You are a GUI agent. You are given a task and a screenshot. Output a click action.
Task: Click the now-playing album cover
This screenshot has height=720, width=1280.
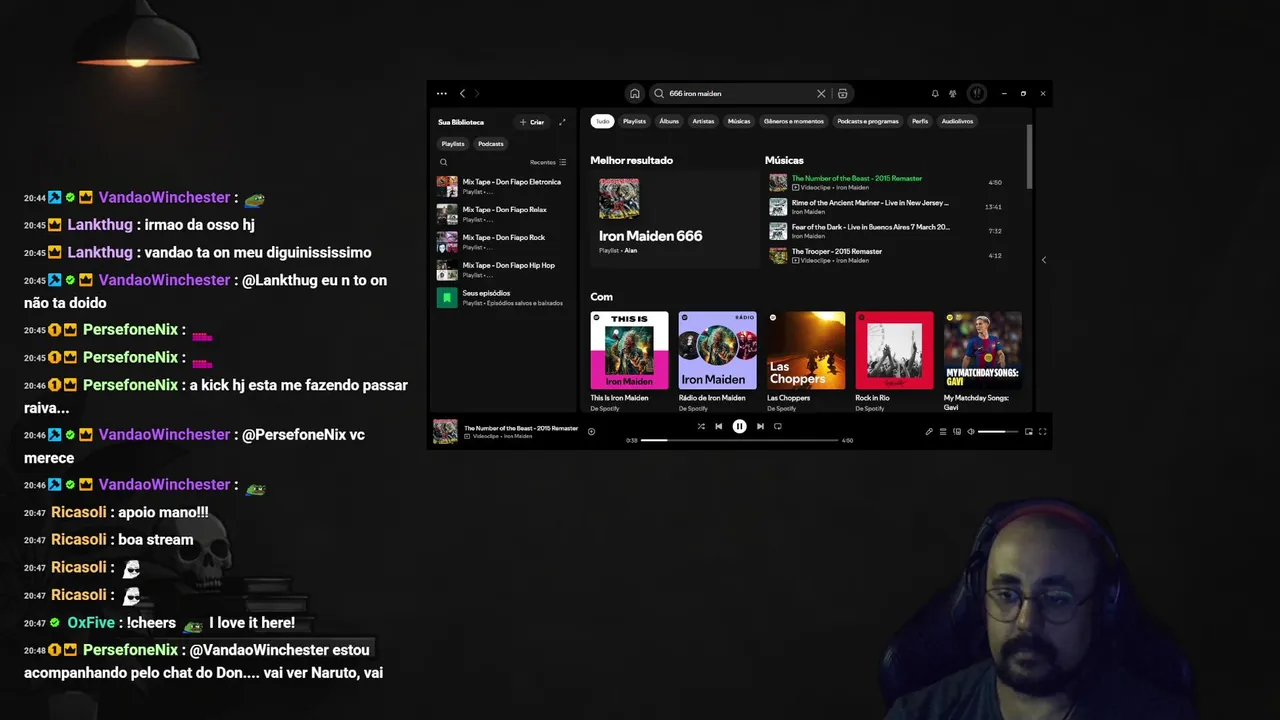point(445,431)
